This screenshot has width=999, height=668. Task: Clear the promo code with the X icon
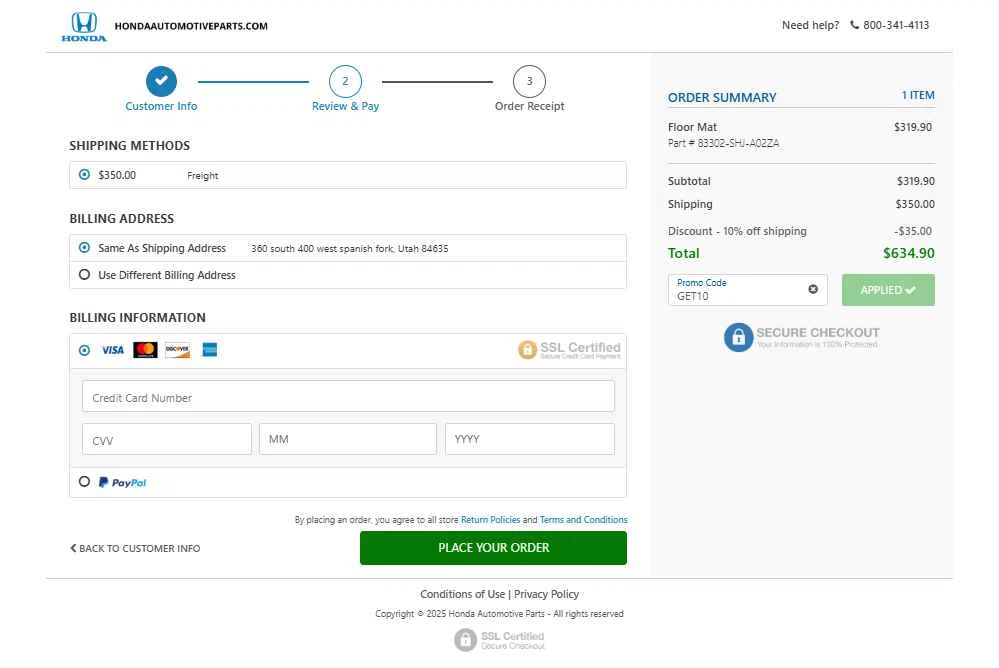pyautogui.click(x=813, y=289)
